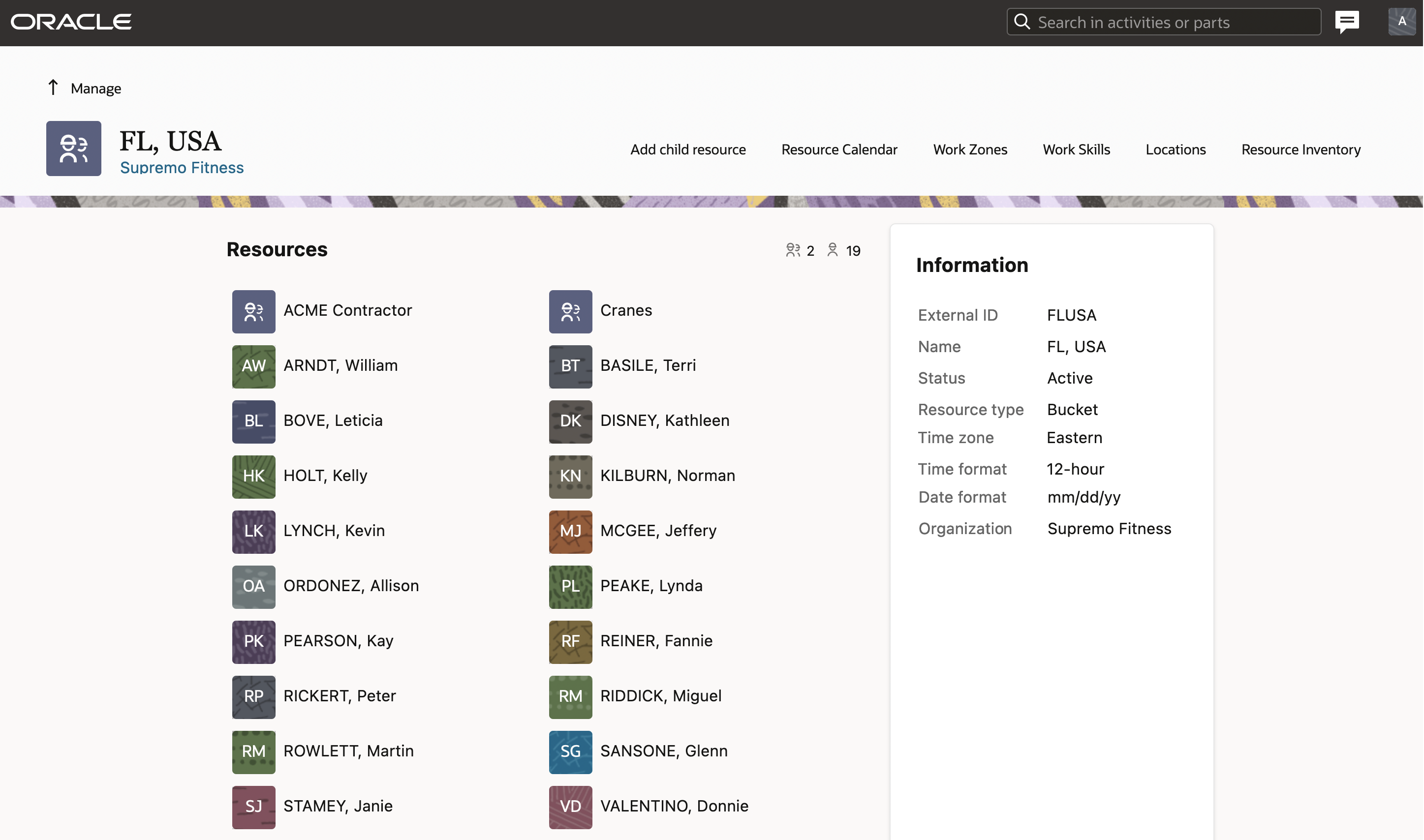Select Work Skills menu item
Viewport: 1424px width, 840px height.
pos(1076,150)
